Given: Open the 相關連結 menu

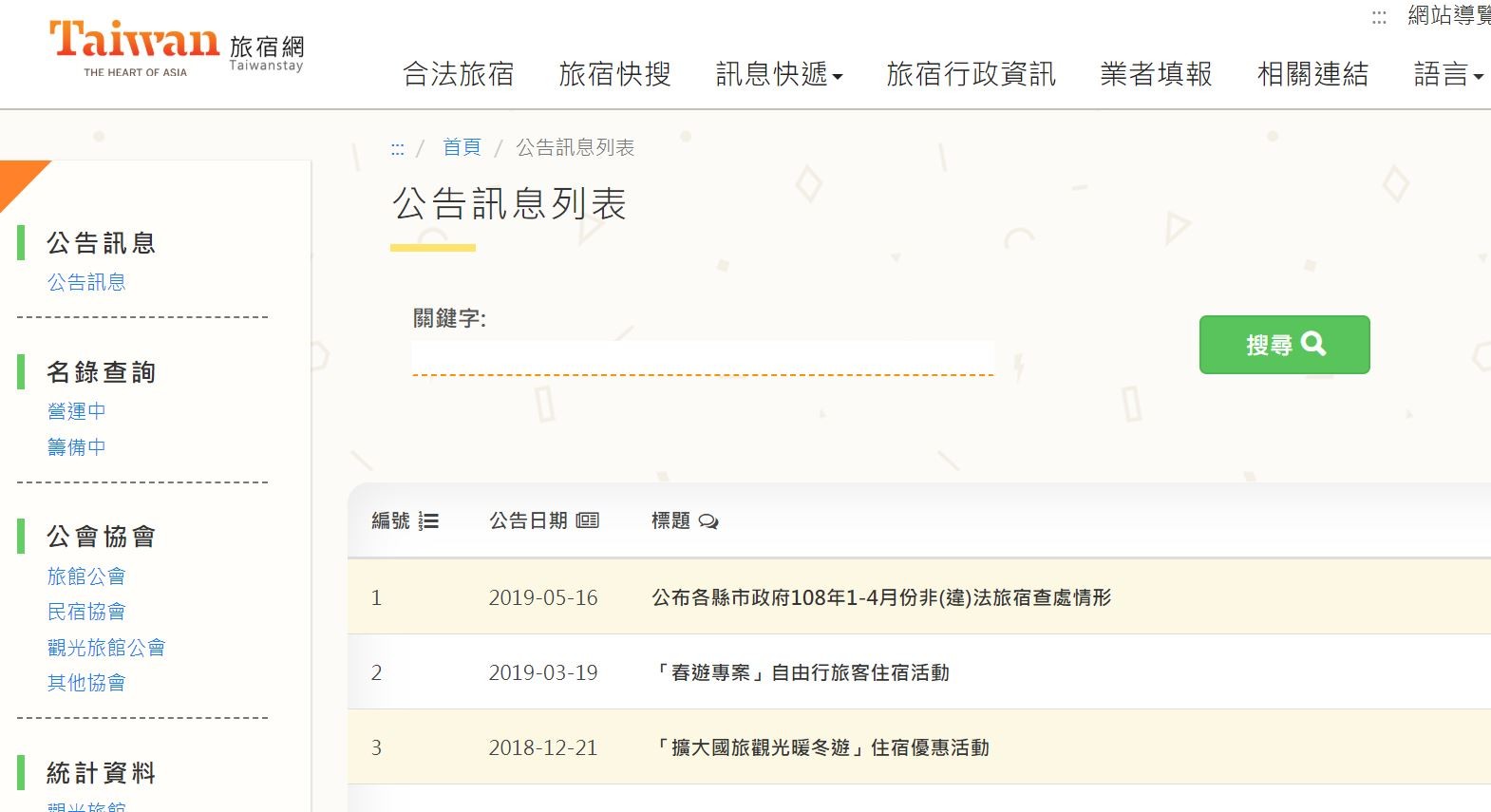Looking at the screenshot, I should [1312, 74].
